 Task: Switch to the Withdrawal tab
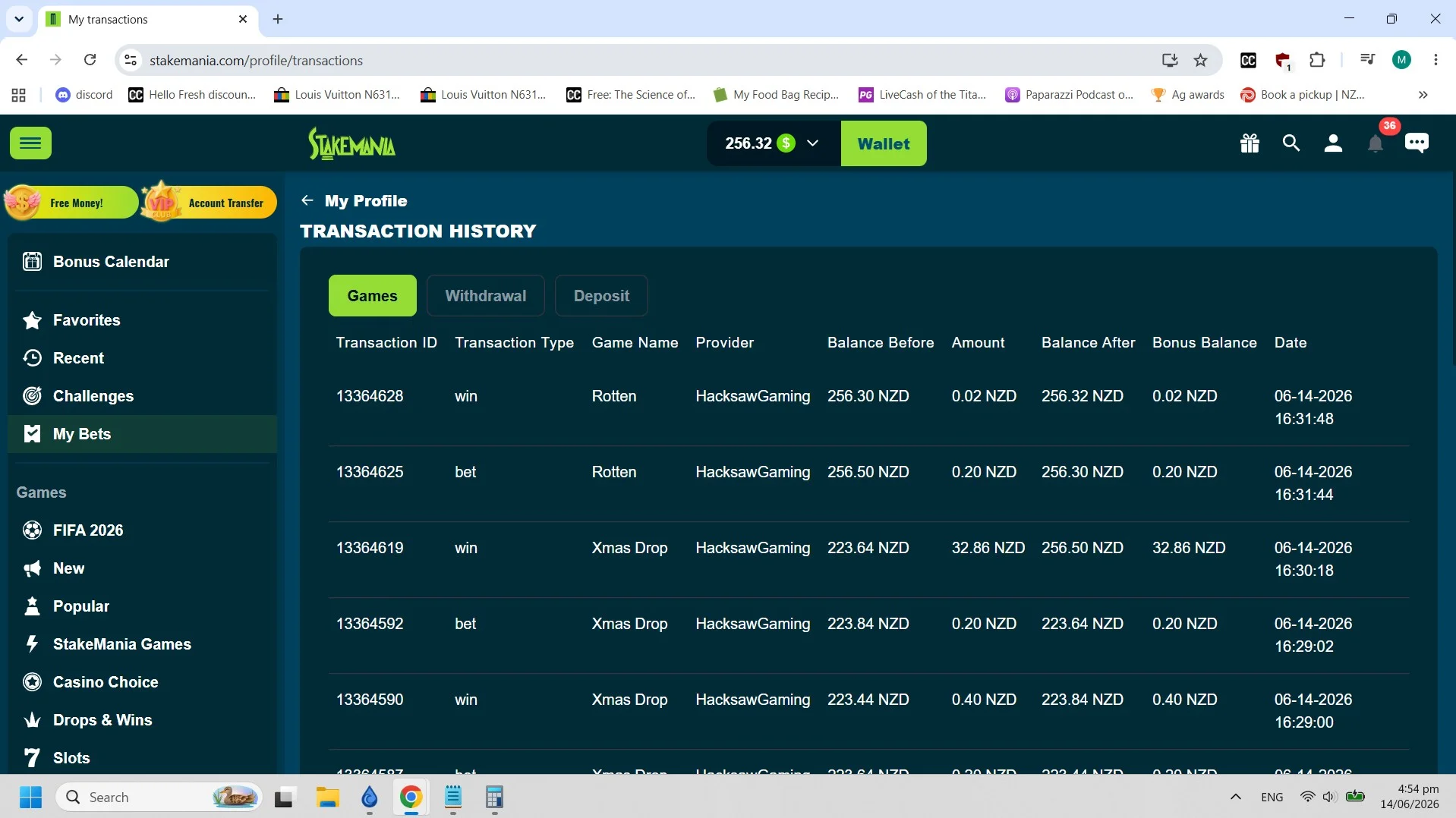(x=485, y=296)
